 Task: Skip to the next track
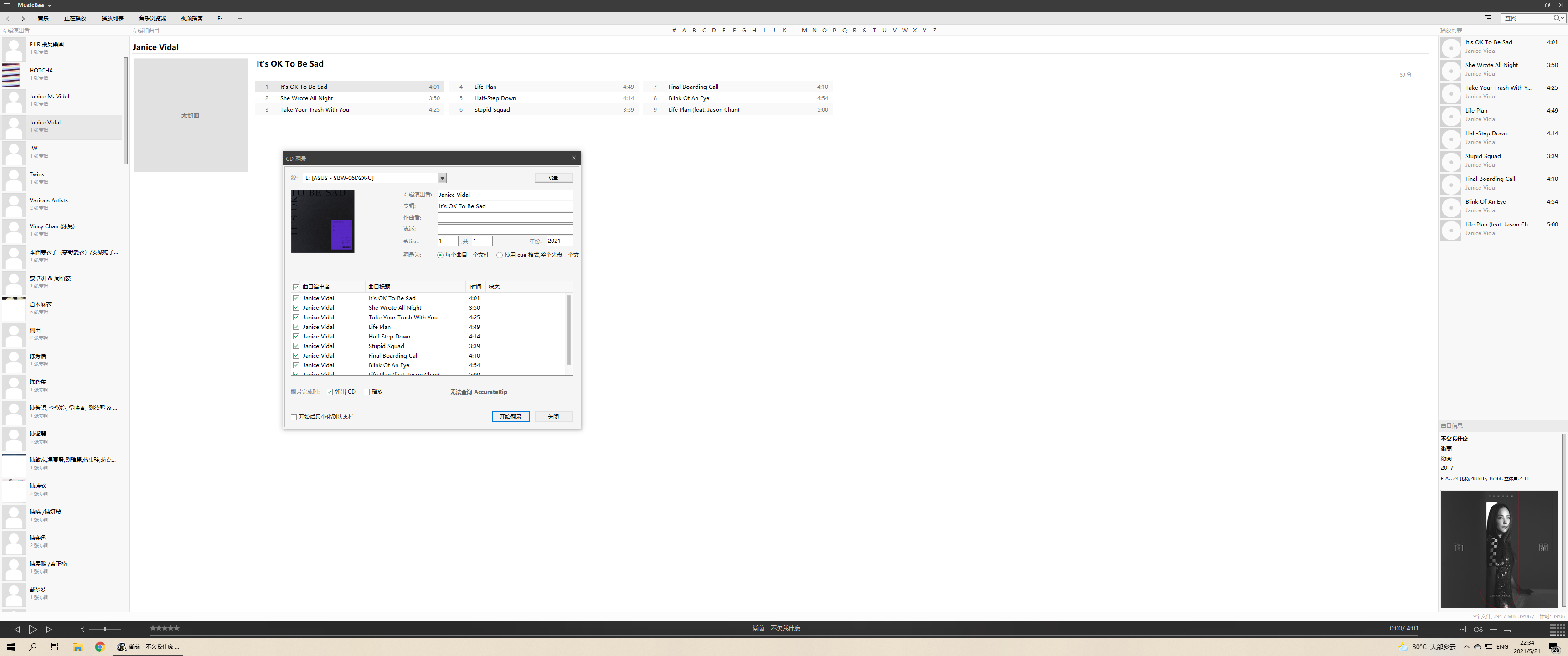pos(49,629)
